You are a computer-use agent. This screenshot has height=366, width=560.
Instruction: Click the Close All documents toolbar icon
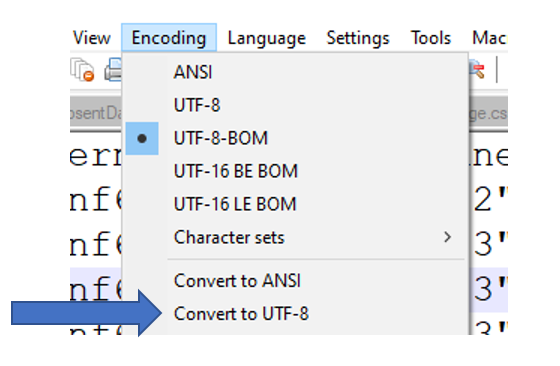pyautogui.click(x=82, y=70)
